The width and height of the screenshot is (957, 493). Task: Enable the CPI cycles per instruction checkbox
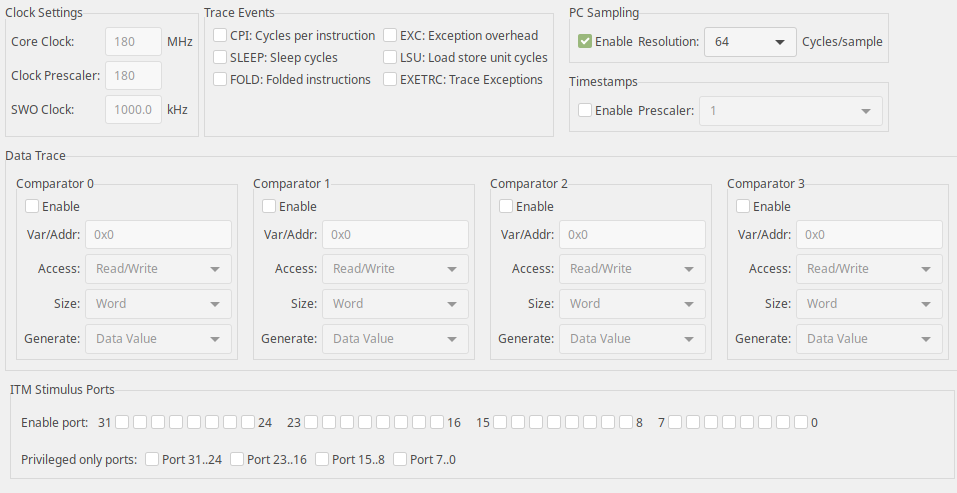[220, 36]
